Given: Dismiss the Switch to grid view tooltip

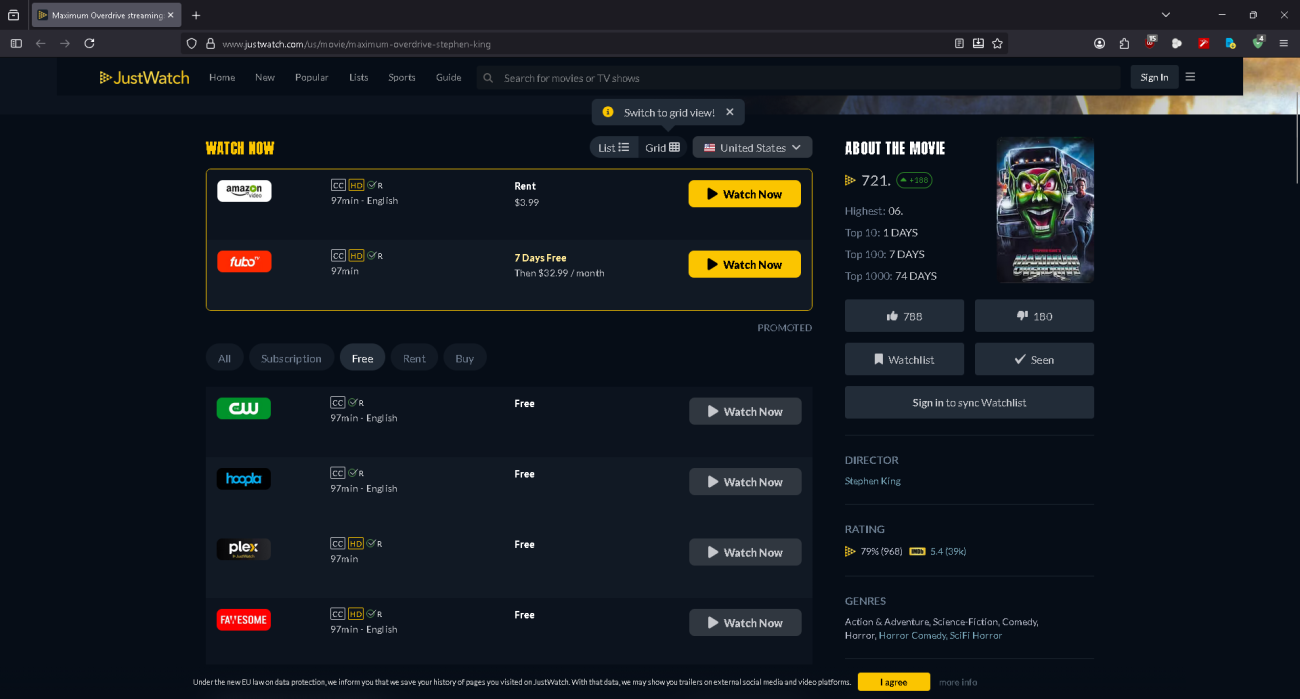Looking at the screenshot, I should [x=730, y=112].
